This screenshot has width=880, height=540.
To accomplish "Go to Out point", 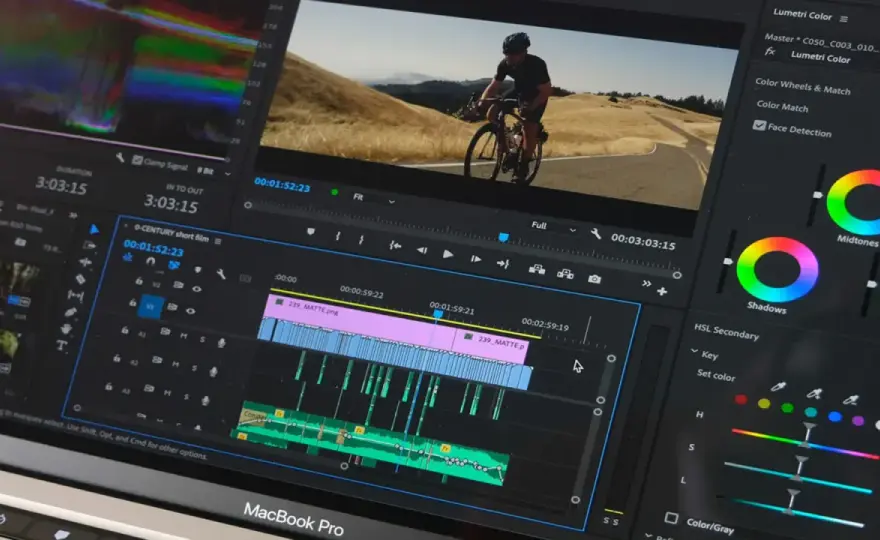I will [x=503, y=263].
